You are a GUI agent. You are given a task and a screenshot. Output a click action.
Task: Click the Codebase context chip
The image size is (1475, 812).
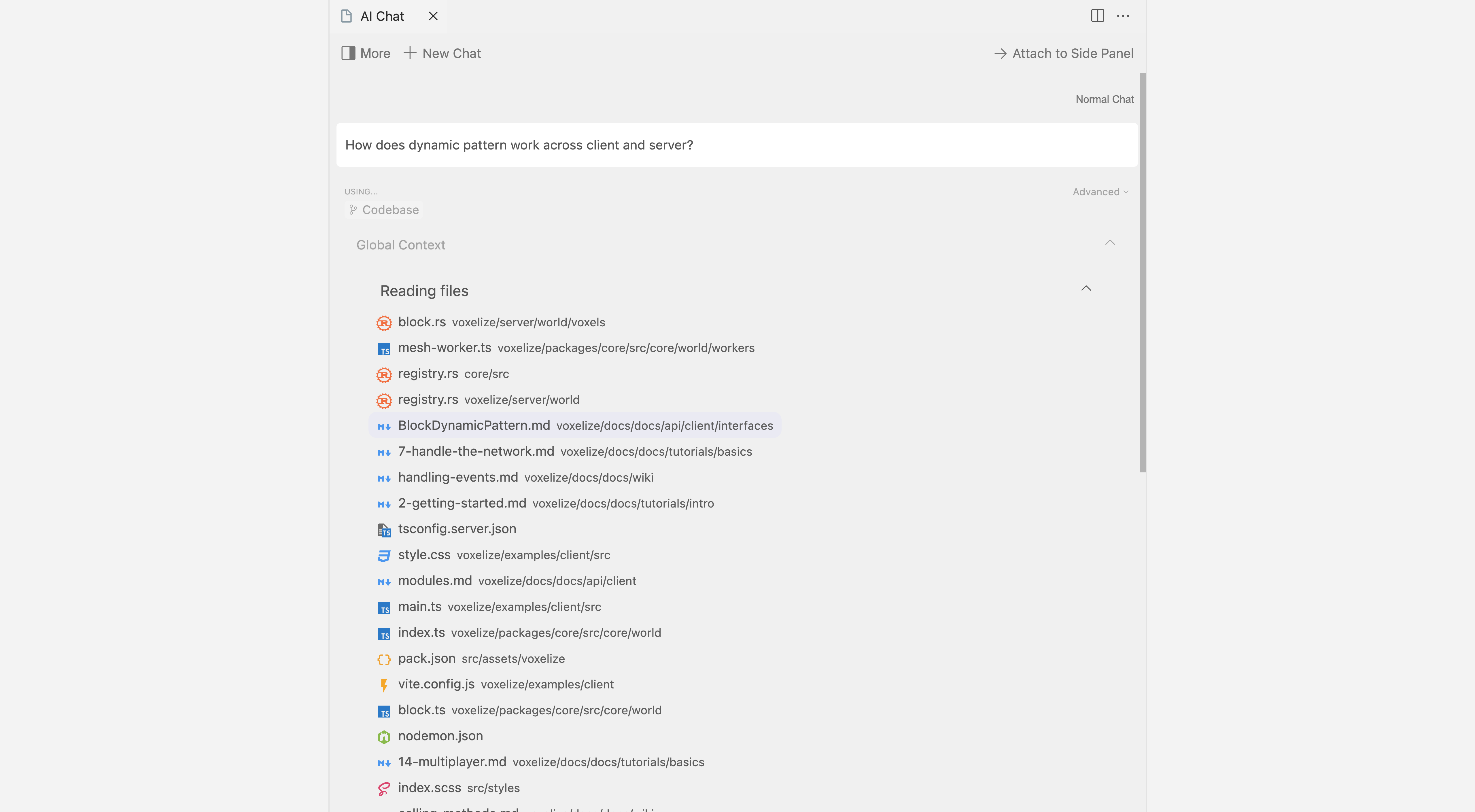(x=384, y=210)
